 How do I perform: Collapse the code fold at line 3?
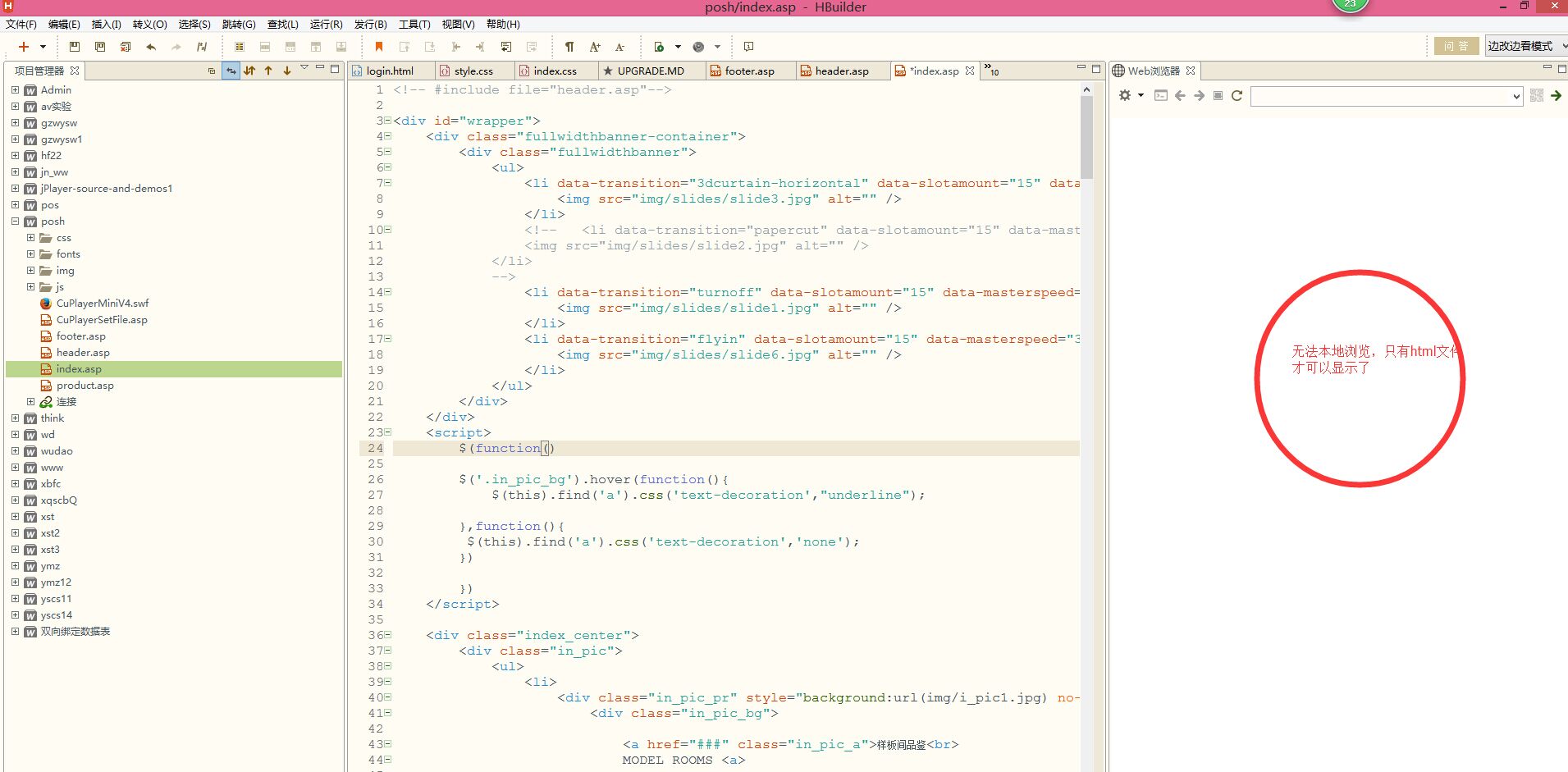point(388,121)
